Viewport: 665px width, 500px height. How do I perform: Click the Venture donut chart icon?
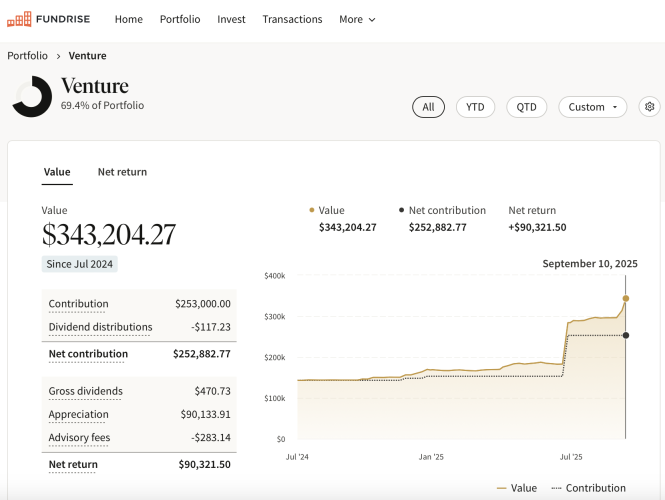coord(32,97)
